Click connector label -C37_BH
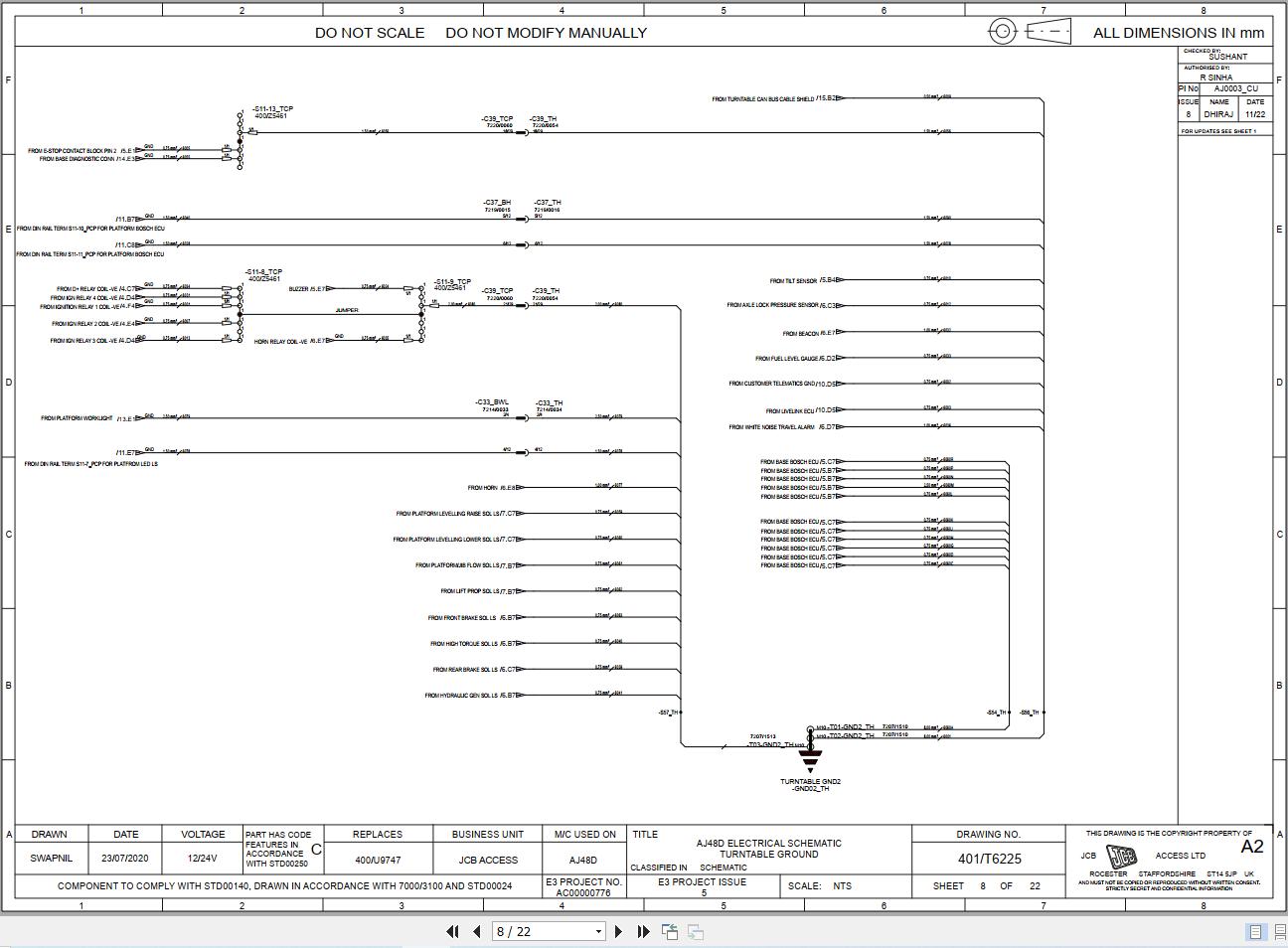Image resolution: width=1288 pixels, height=948 pixels. click(x=497, y=203)
